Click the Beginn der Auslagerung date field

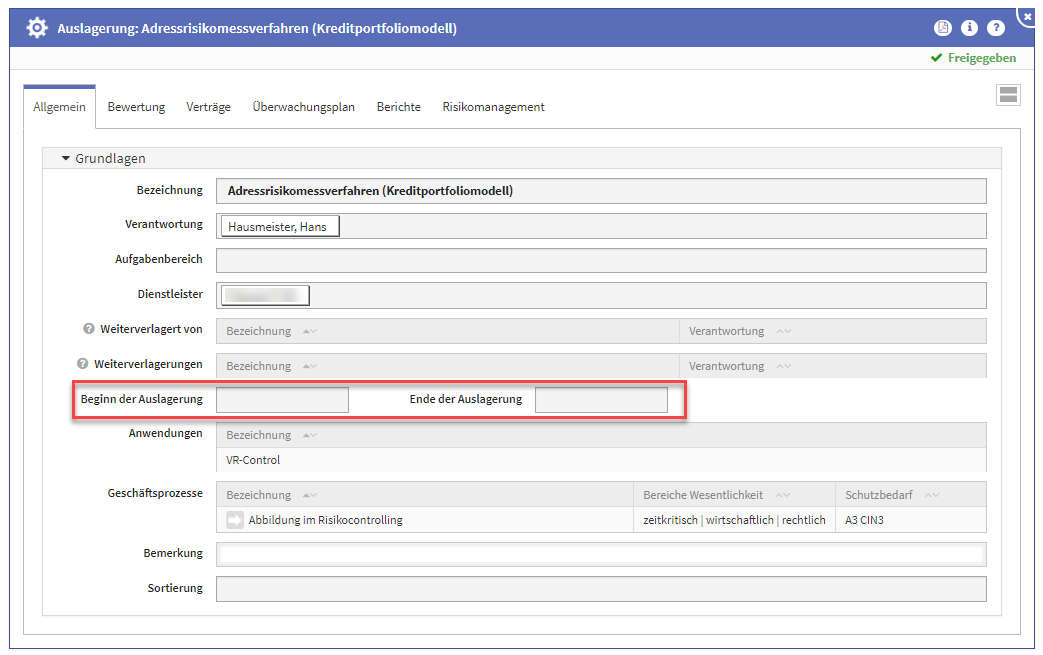click(x=282, y=400)
